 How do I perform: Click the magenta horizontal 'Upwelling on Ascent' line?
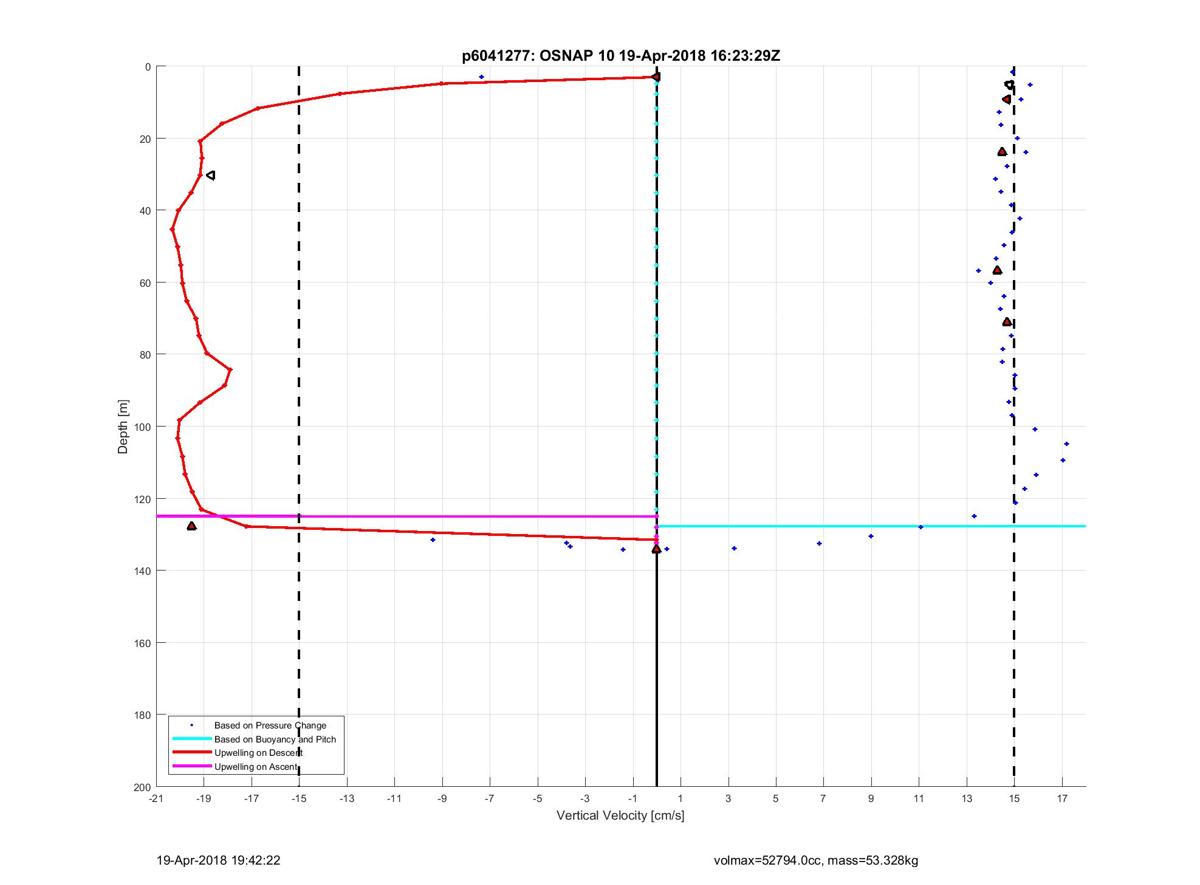405,516
